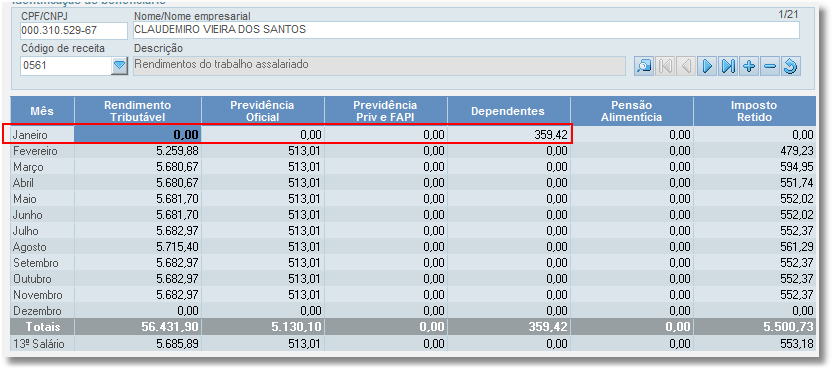The width and height of the screenshot is (833, 371).
Task: Click the Mês column header
Action: (42, 111)
